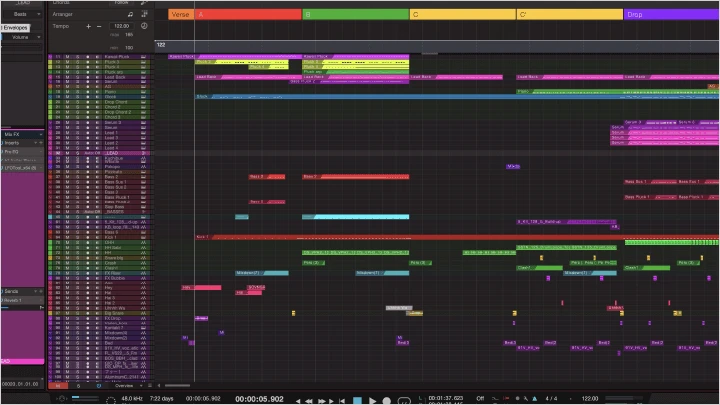Select the Reverb 1 send
720x405 pixels.
(x=22, y=300)
